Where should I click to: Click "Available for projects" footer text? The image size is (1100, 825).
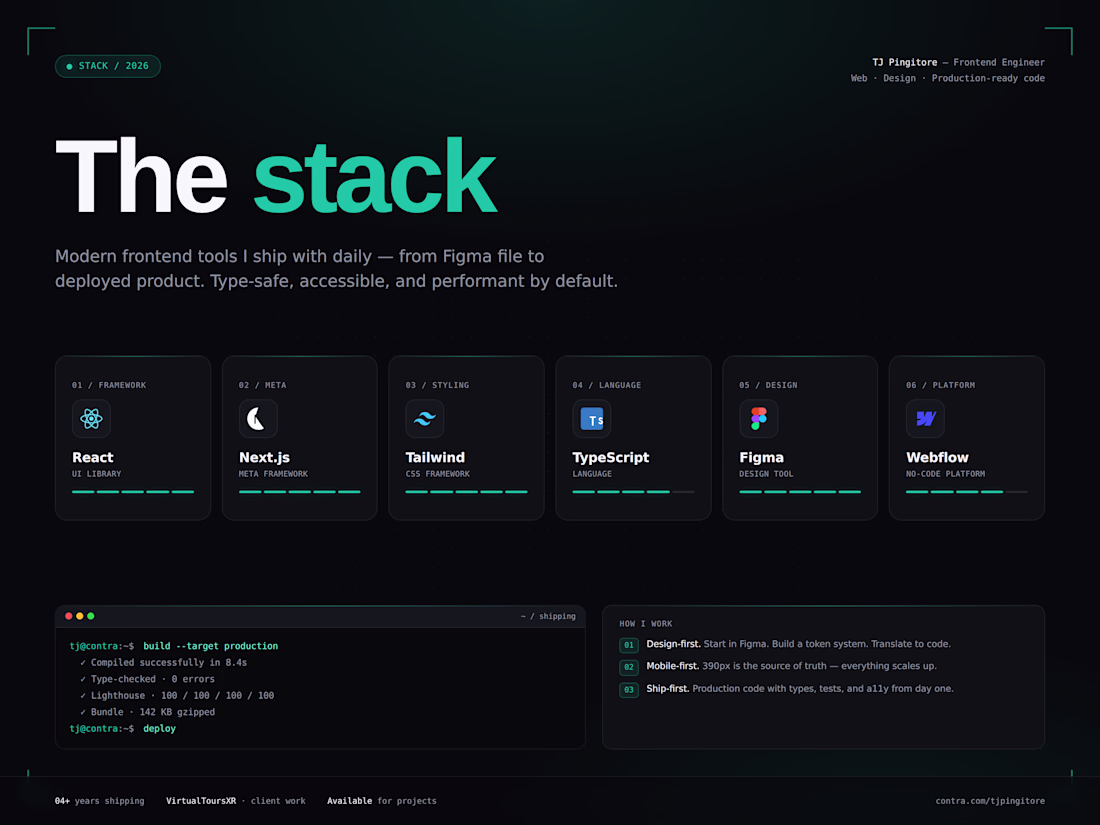coord(382,800)
